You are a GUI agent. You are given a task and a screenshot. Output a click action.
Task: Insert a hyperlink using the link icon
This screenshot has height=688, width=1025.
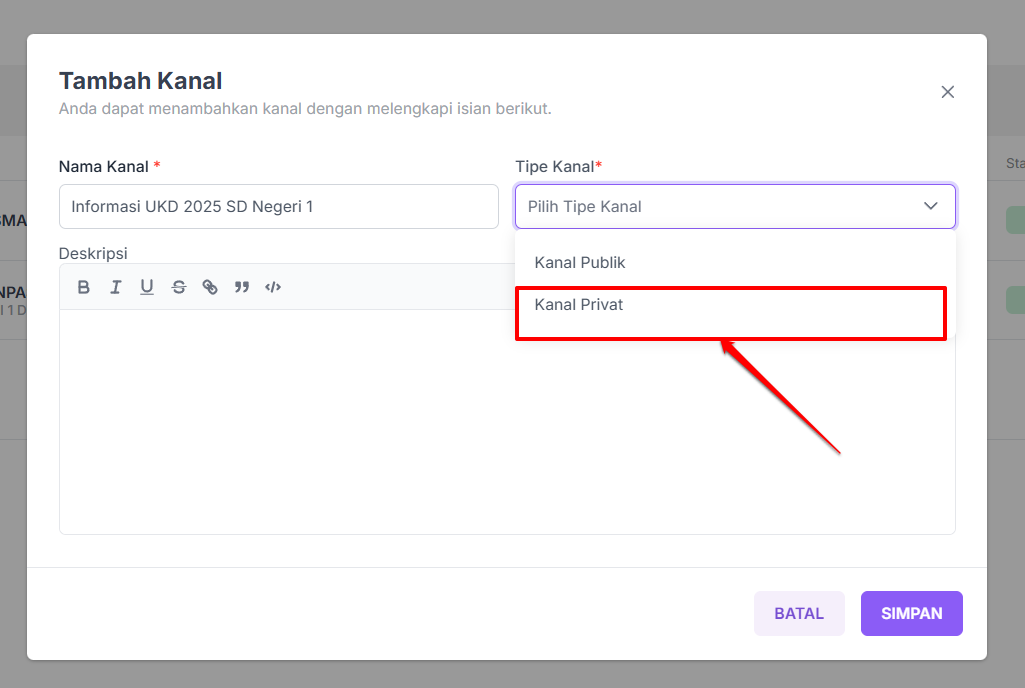point(210,287)
